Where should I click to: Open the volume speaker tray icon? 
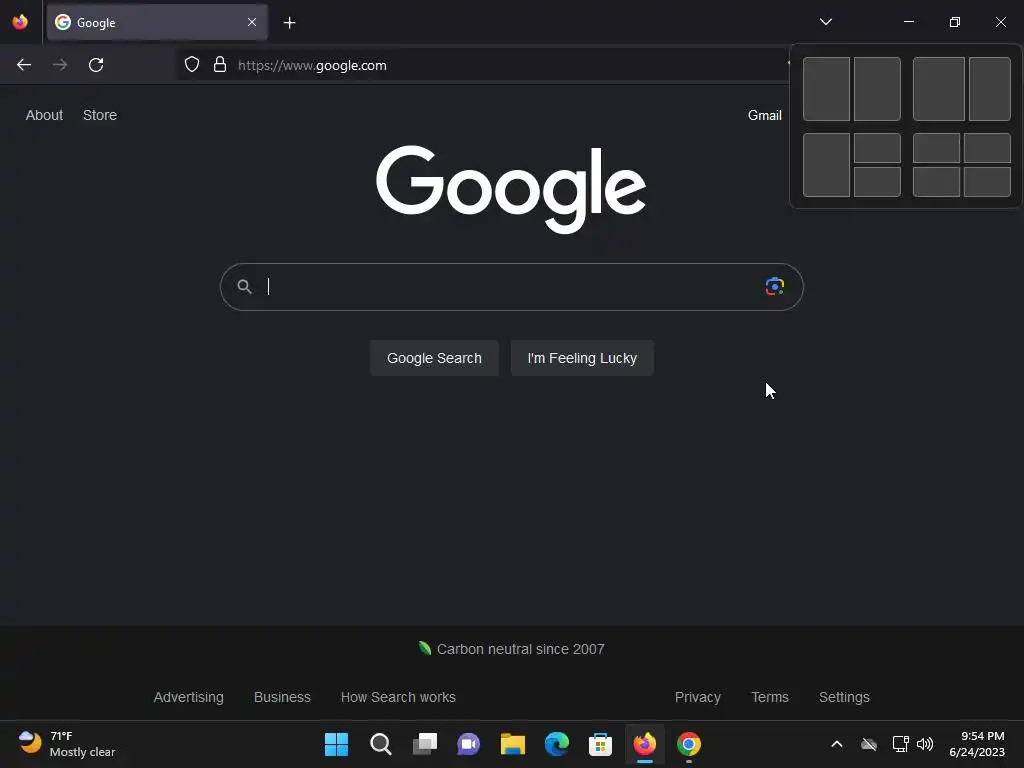click(x=925, y=744)
